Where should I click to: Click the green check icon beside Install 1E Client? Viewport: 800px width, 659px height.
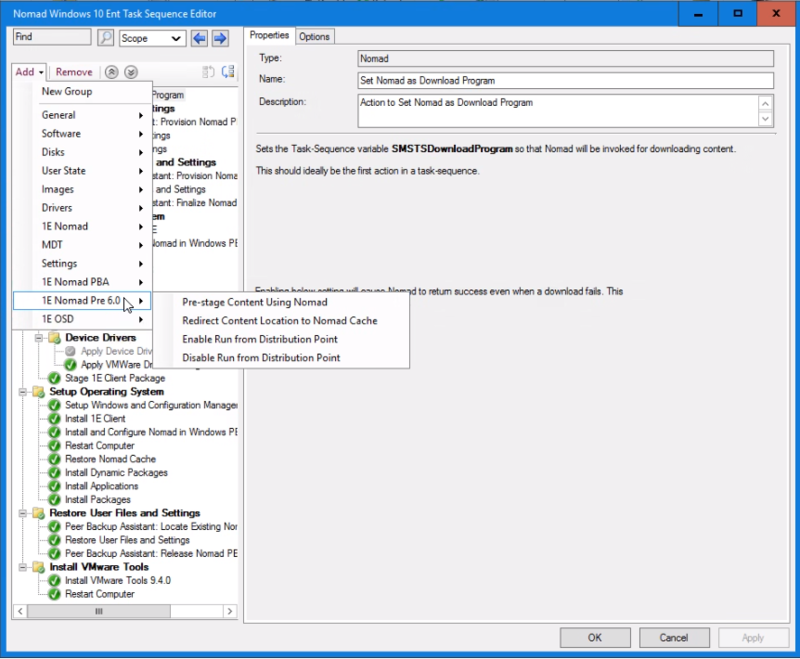pos(54,418)
